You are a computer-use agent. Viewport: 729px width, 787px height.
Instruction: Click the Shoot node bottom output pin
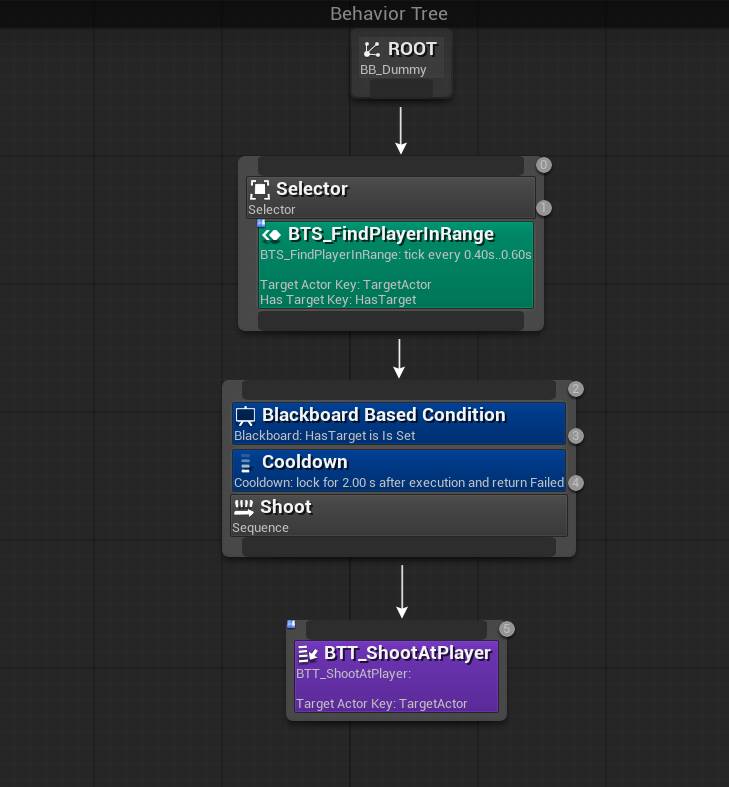tap(399, 547)
